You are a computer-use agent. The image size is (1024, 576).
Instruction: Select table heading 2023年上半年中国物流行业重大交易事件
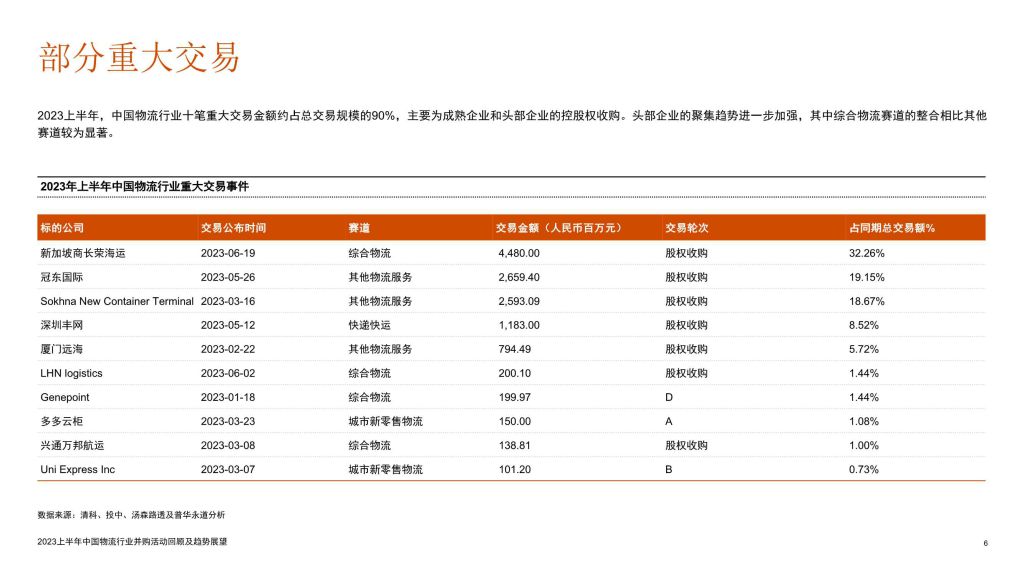(144, 186)
